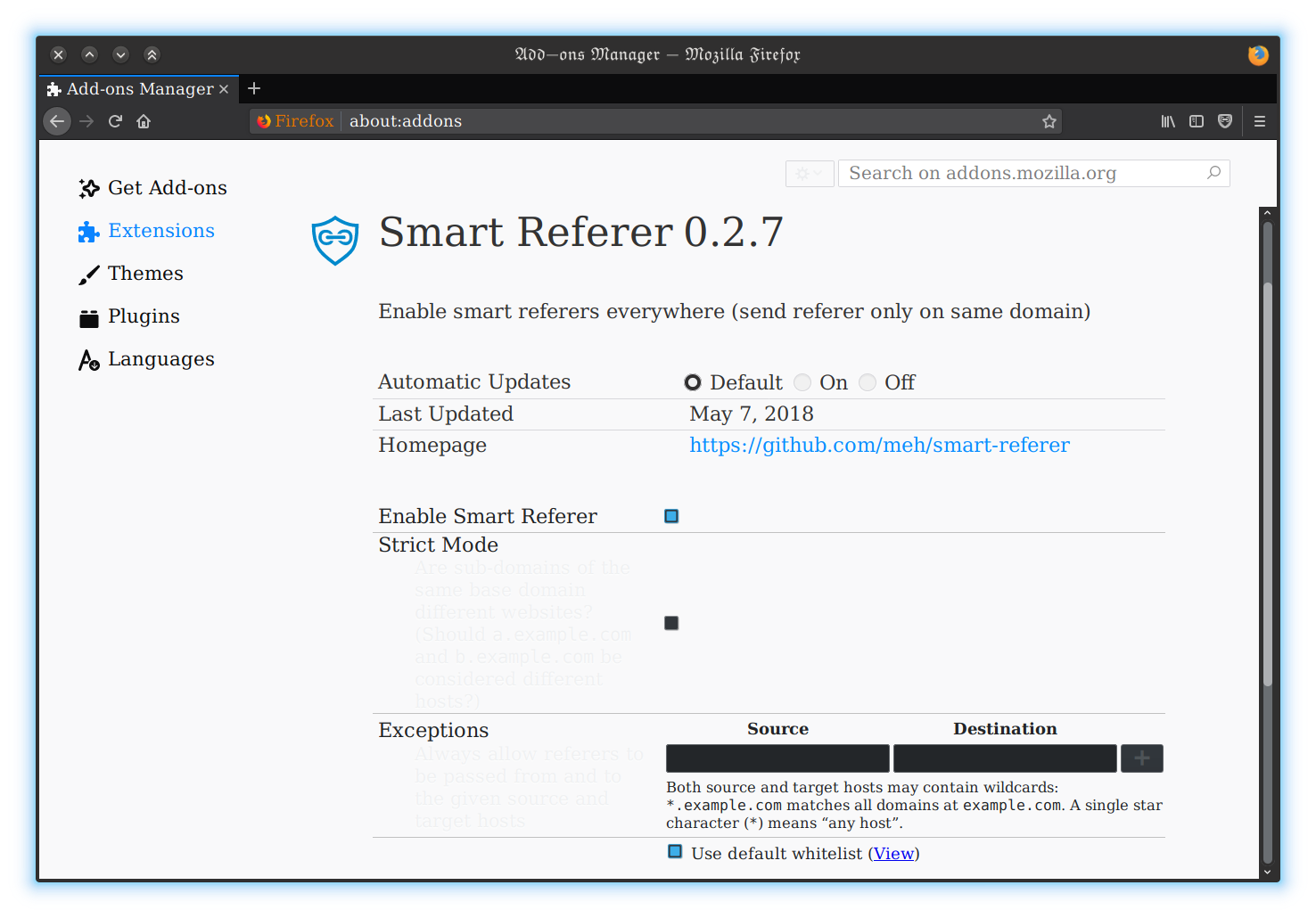
Task: Click the scrollbar down arrow
Action: pos(1267,873)
